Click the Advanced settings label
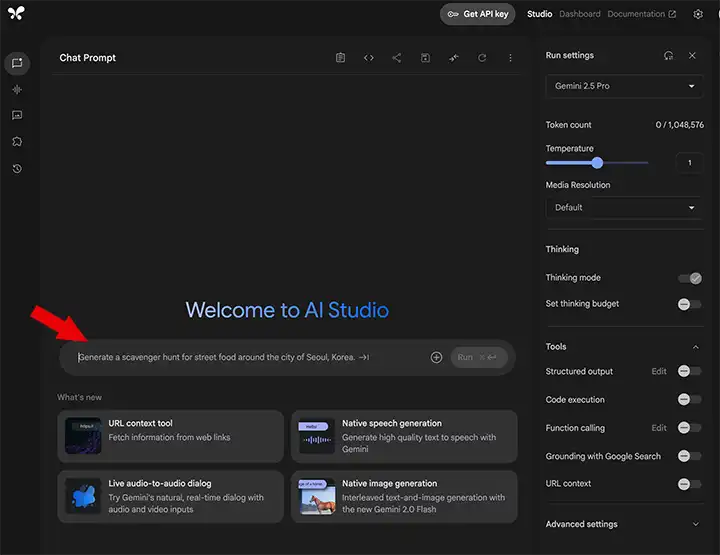 point(581,524)
